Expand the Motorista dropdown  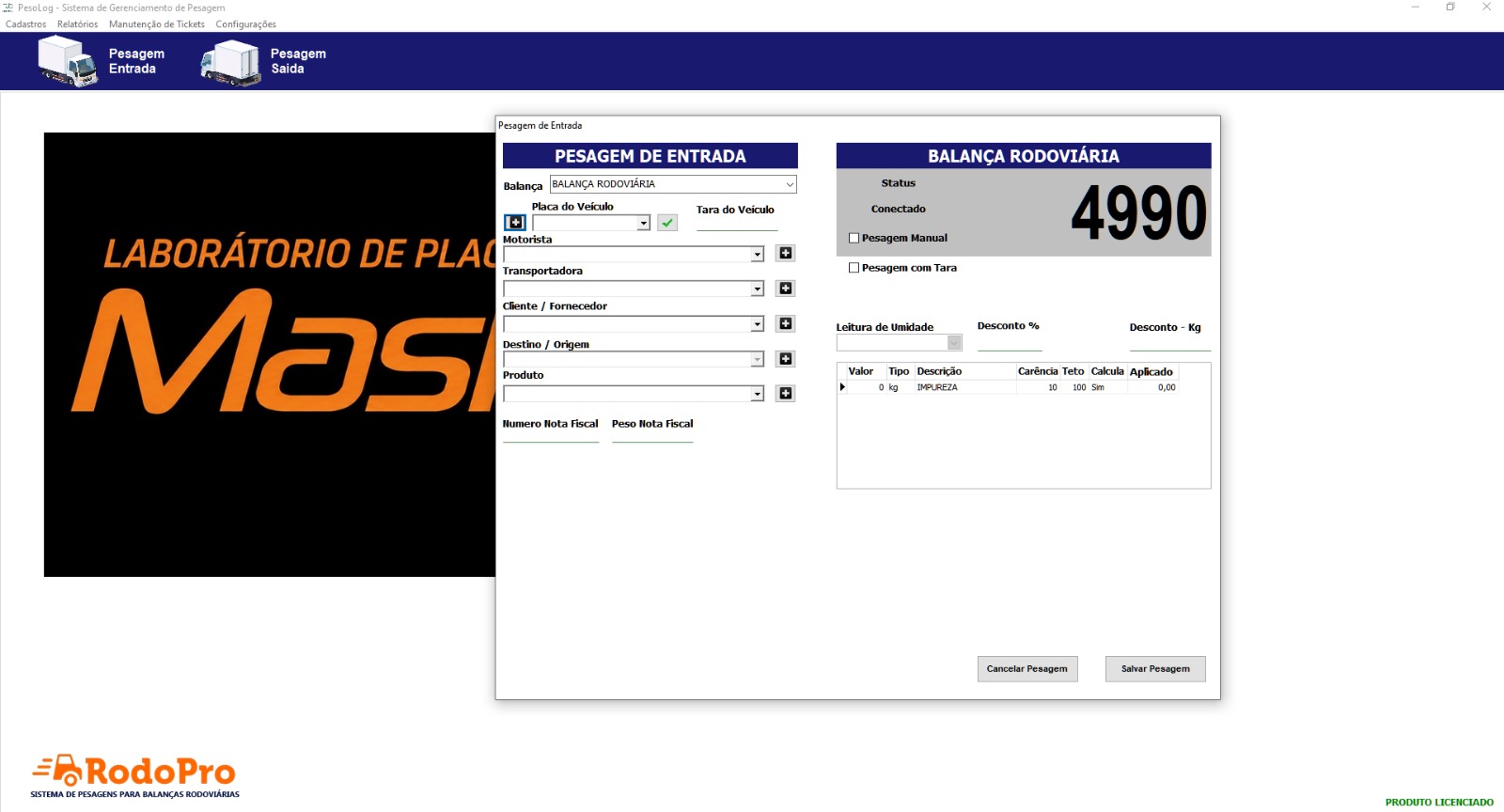coord(758,255)
